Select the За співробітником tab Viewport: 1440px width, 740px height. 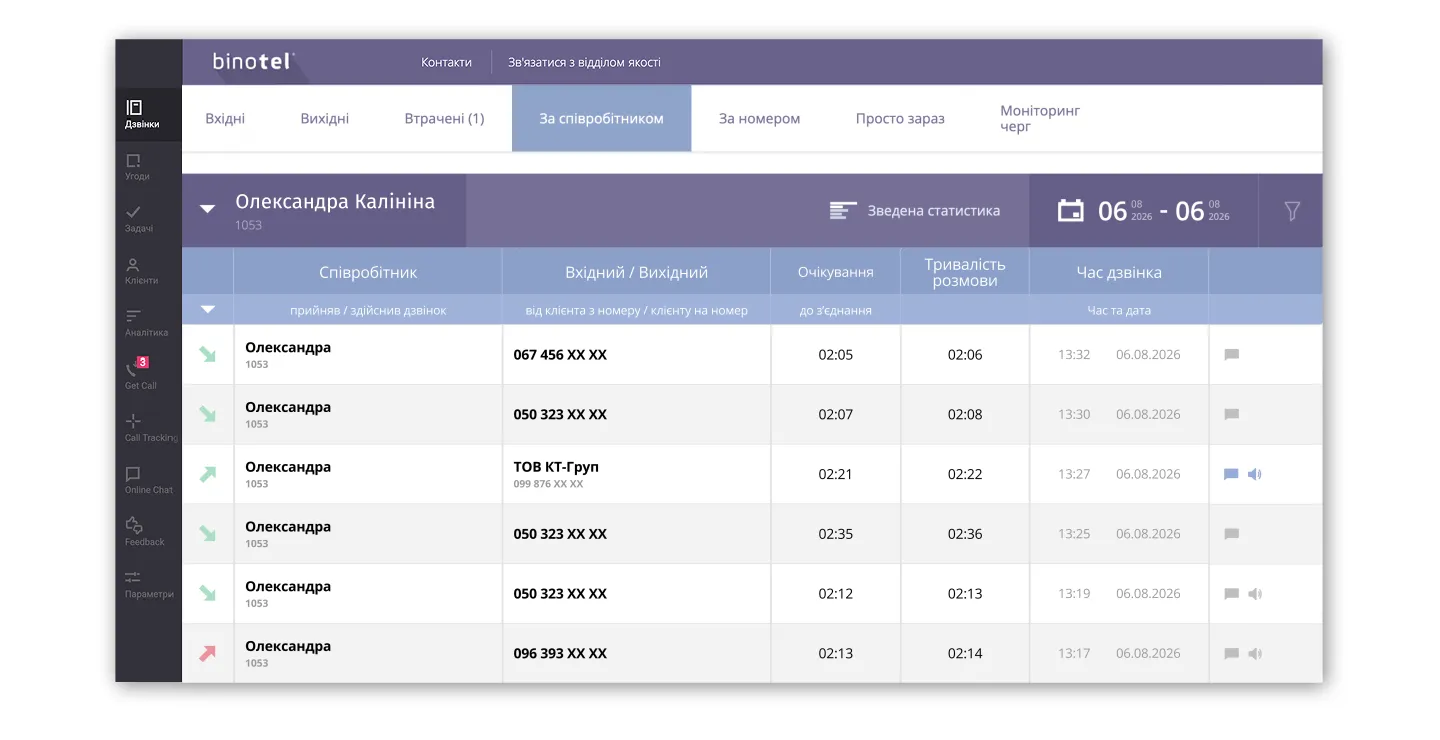pos(601,118)
